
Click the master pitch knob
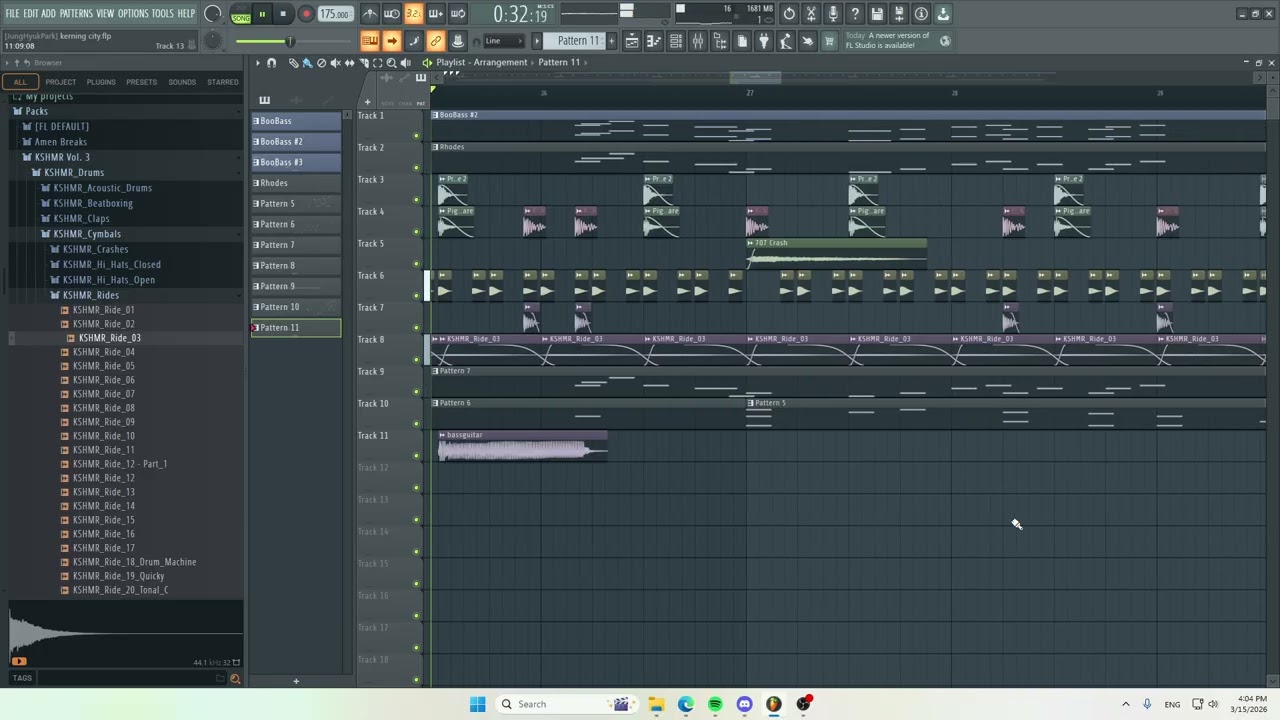[x=213, y=41]
